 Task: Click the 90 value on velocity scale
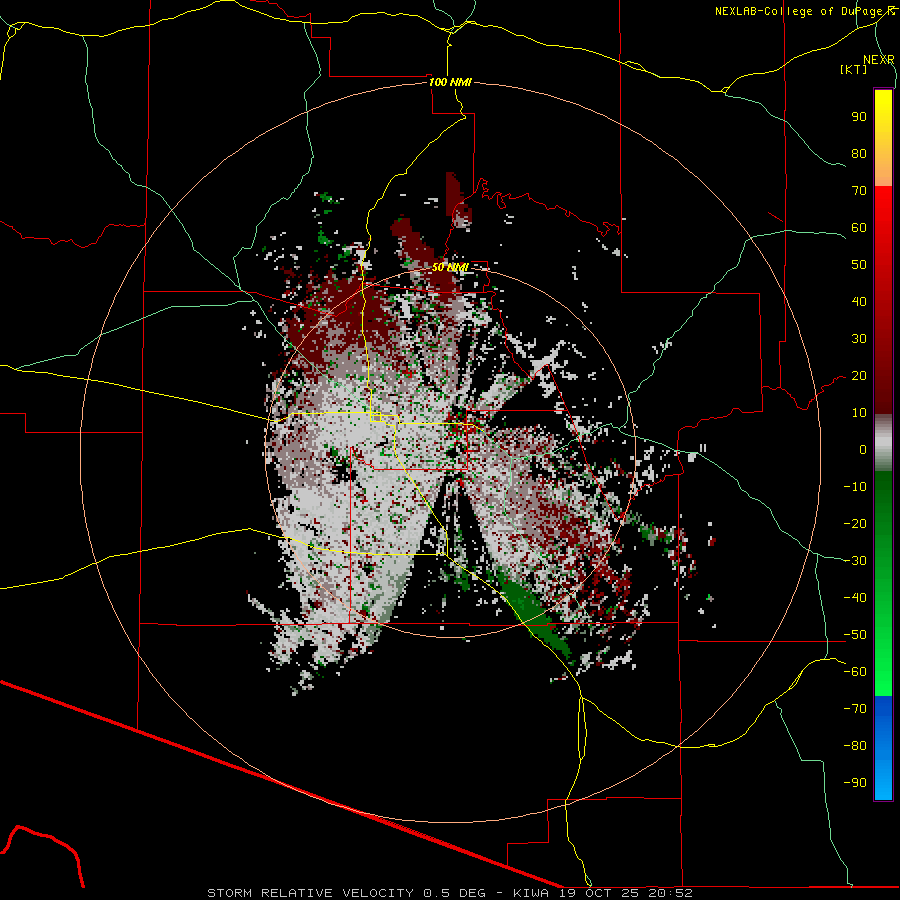(x=859, y=117)
